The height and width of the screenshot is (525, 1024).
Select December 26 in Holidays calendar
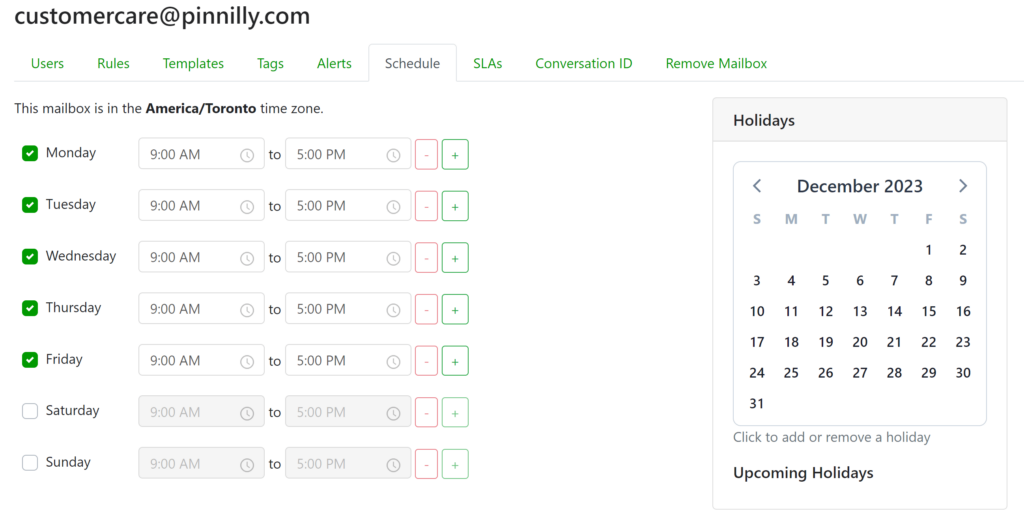[x=825, y=373]
